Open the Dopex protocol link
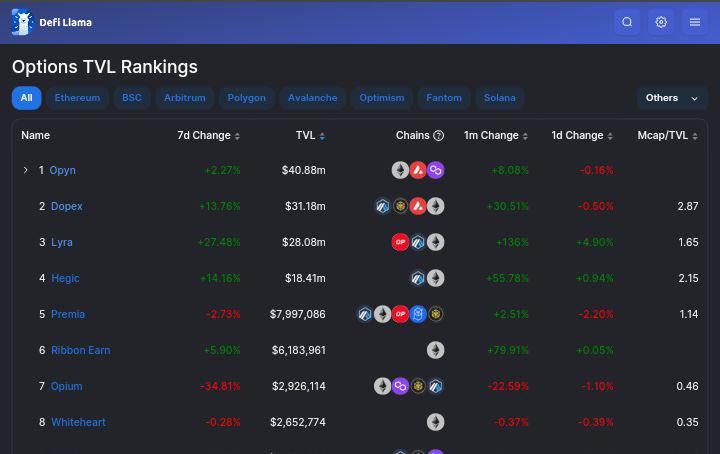This screenshot has width=720, height=454. tap(67, 206)
